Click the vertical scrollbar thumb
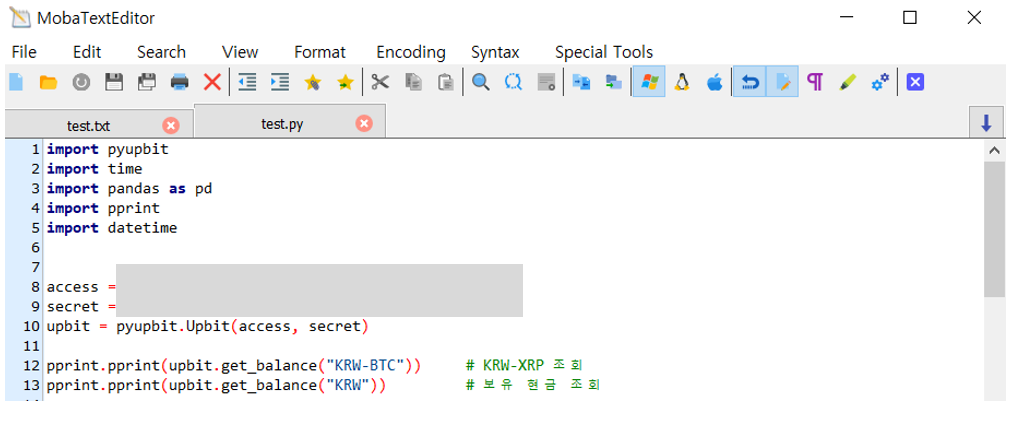The width and height of the screenshot is (1012, 423). (x=994, y=229)
